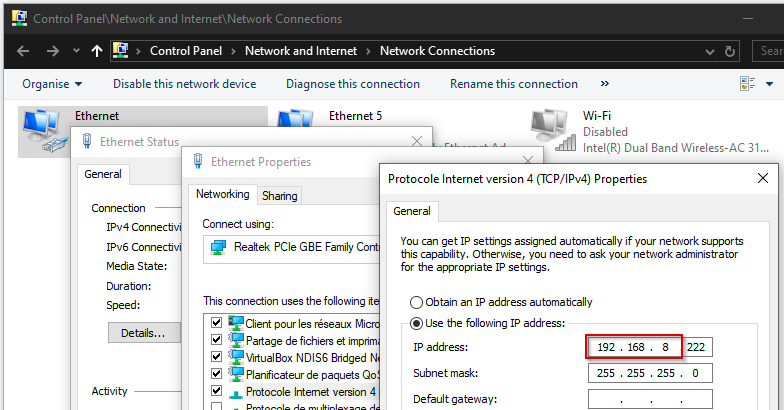Click the Up one level arrow
Screen dimensions: 784x410
click(x=96, y=51)
